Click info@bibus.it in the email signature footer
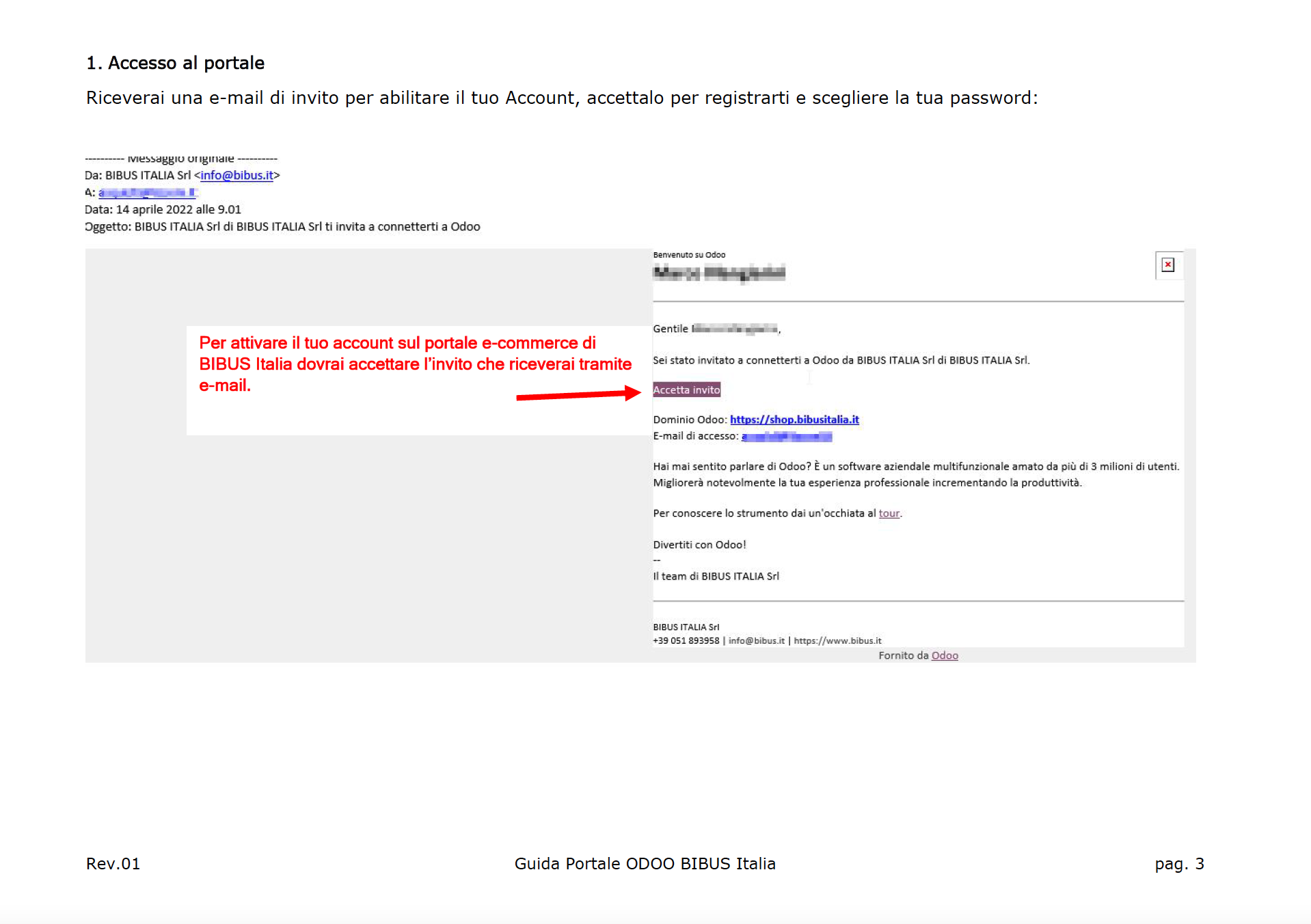Screen dimensions: 1311x924 click(x=756, y=641)
